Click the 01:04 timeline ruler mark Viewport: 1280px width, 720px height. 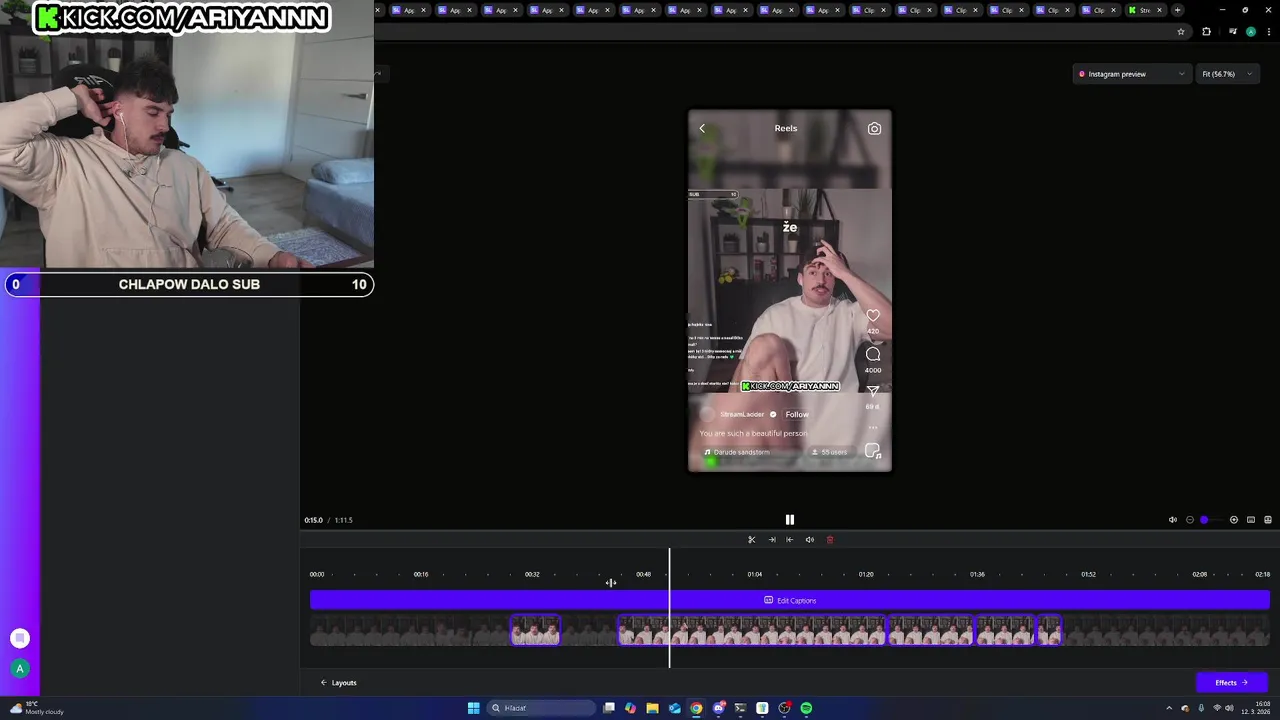(x=755, y=574)
